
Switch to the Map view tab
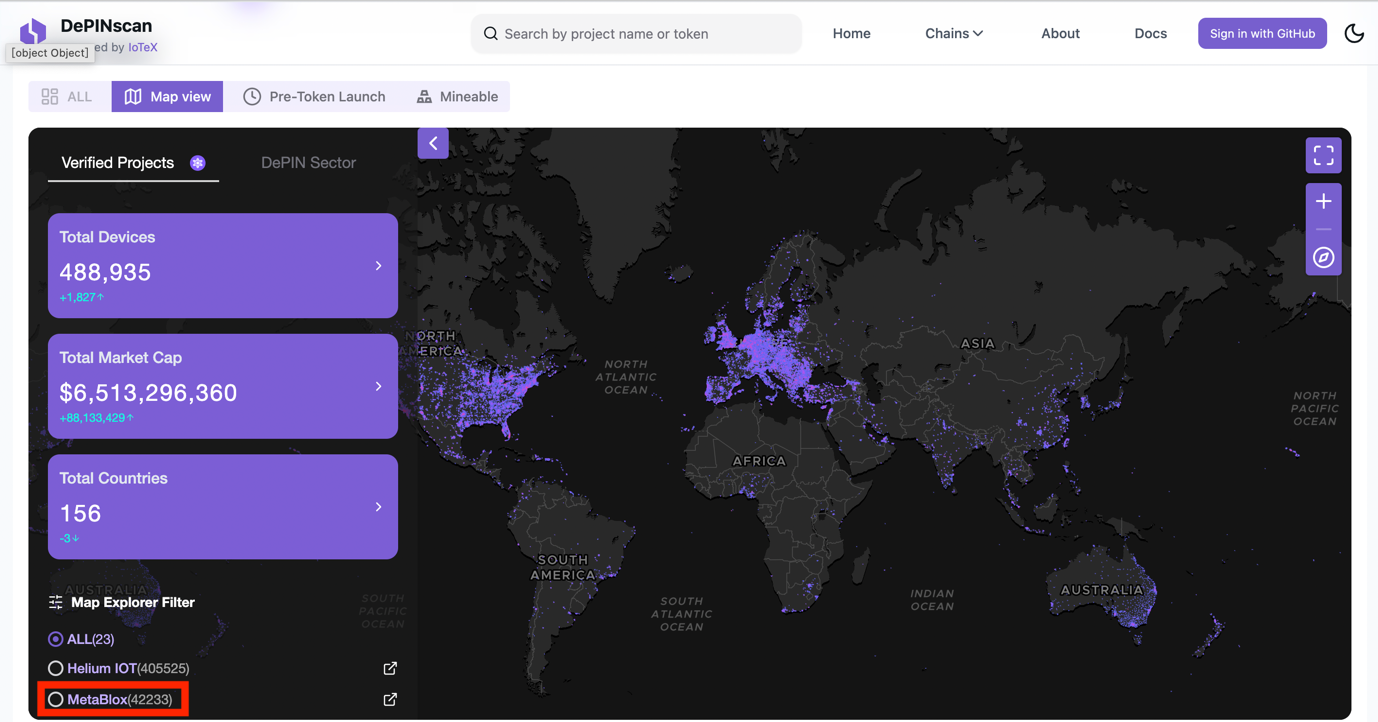click(167, 96)
